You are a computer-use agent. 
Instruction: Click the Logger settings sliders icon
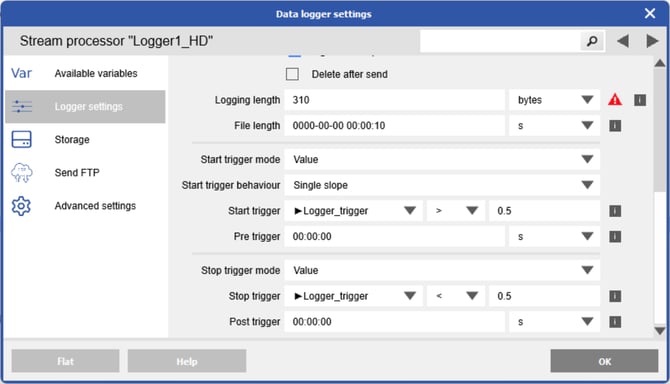point(22,106)
